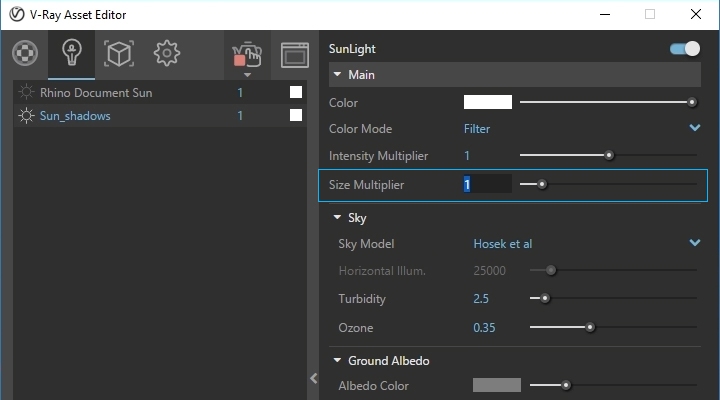Click the panel collapse arrow on divider
Viewport: 720px width, 400px height.
coord(313,378)
